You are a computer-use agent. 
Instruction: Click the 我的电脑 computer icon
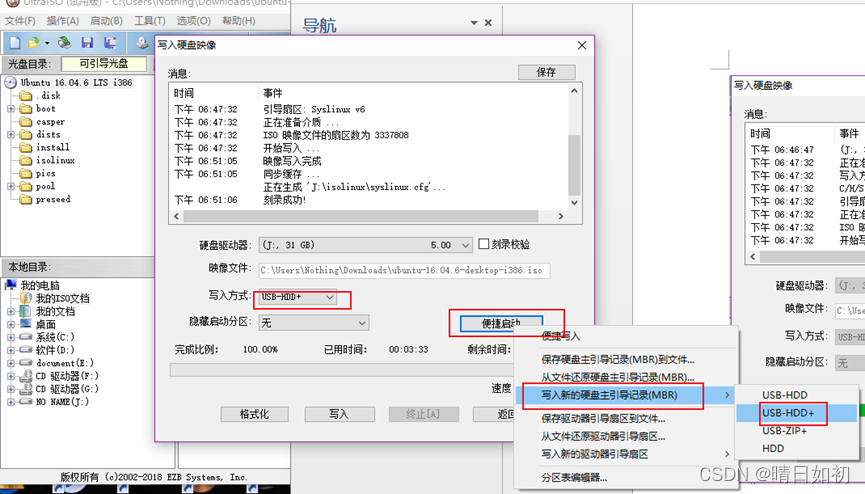pos(10,285)
